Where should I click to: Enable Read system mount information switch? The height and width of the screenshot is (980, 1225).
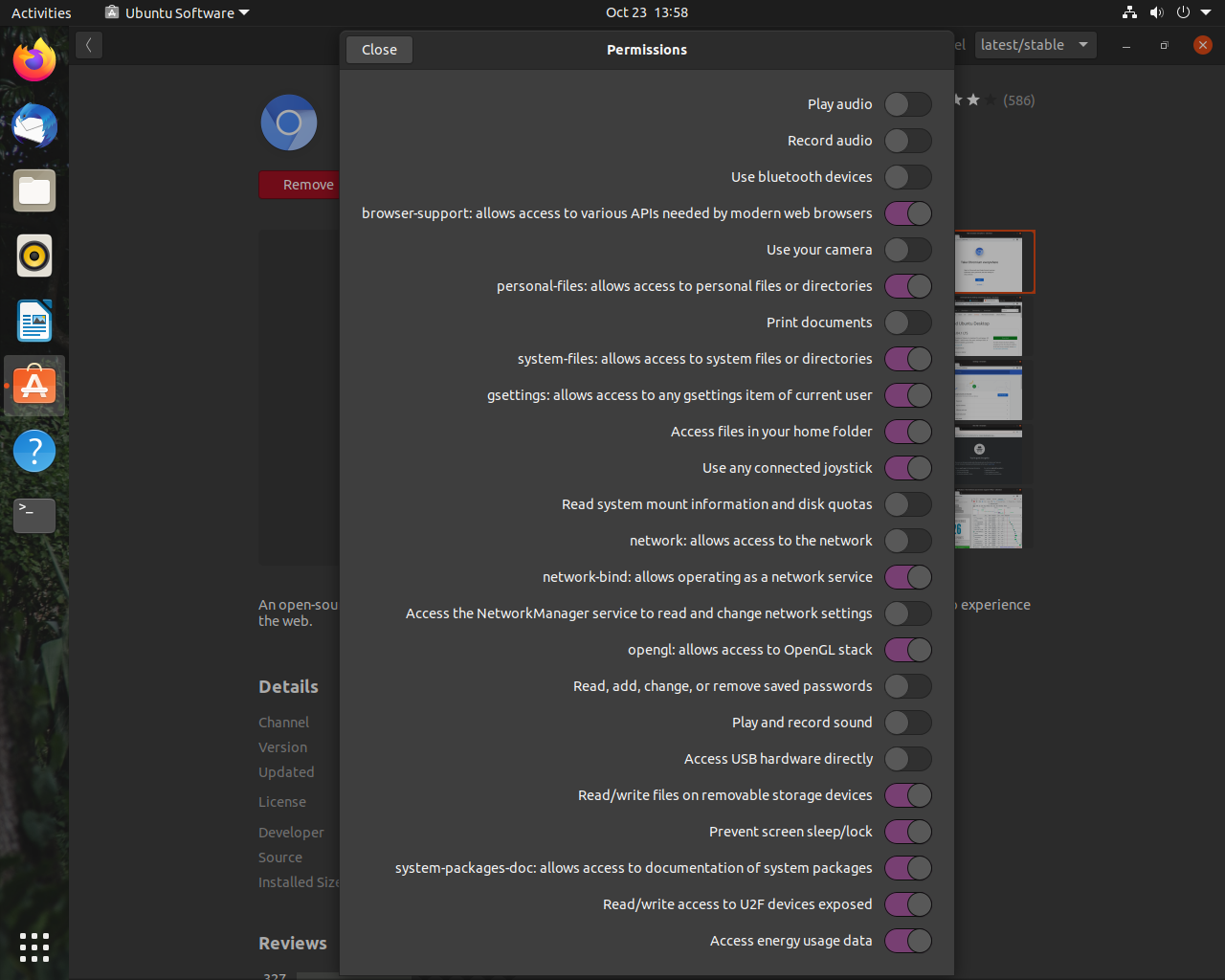pyautogui.click(x=908, y=504)
